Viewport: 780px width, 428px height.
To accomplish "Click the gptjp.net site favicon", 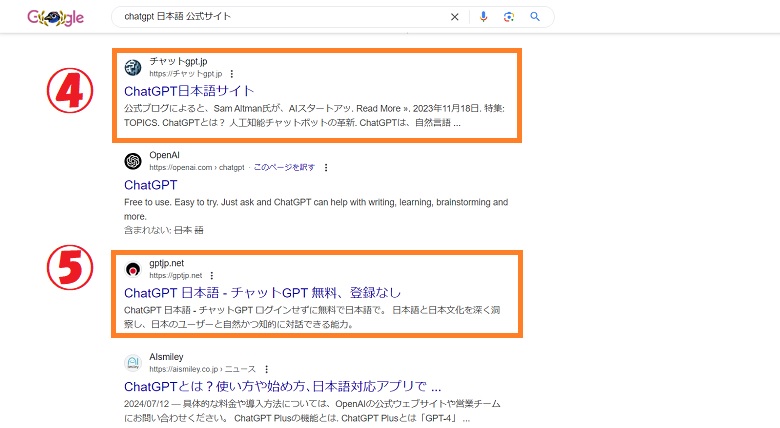I will (133, 269).
